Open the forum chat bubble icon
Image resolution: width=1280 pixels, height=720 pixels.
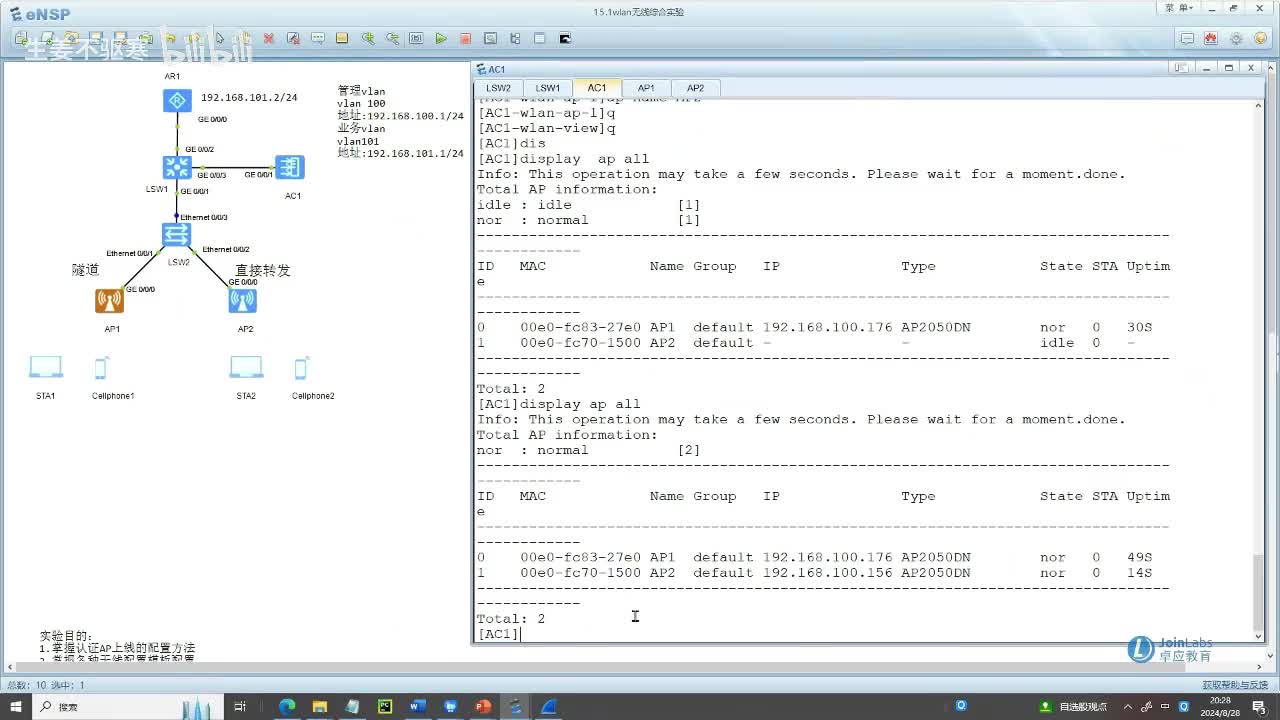pyautogui.click(x=1187, y=39)
